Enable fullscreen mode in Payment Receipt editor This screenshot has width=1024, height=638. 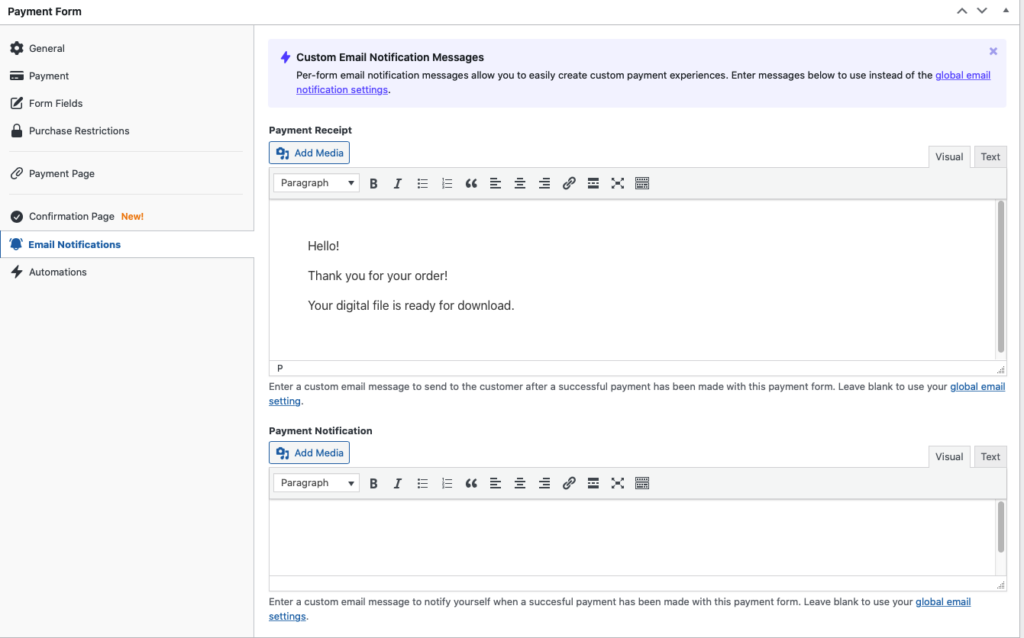(x=617, y=184)
